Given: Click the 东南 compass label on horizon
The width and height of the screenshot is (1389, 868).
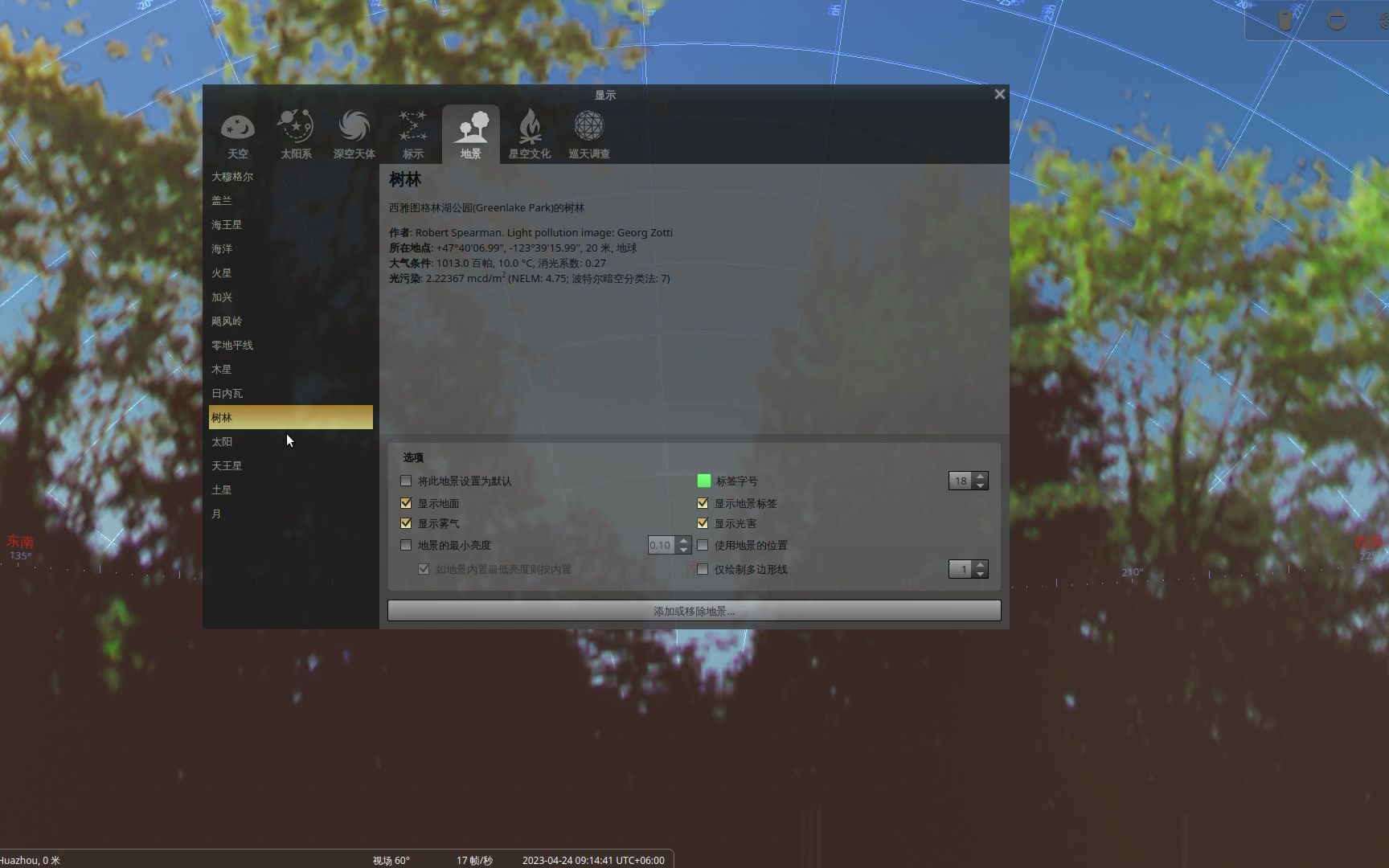Looking at the screenshot, I should [20, 542].
